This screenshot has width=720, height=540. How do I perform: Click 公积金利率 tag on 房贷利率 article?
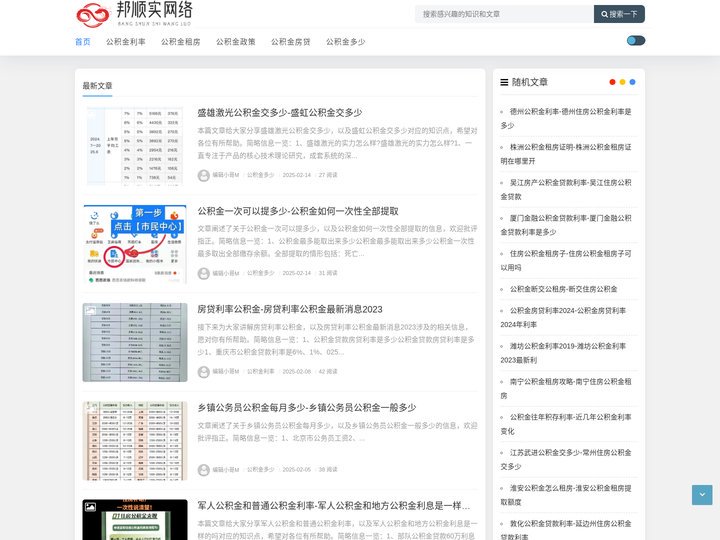pyautogui.click(x=260, y=371)
